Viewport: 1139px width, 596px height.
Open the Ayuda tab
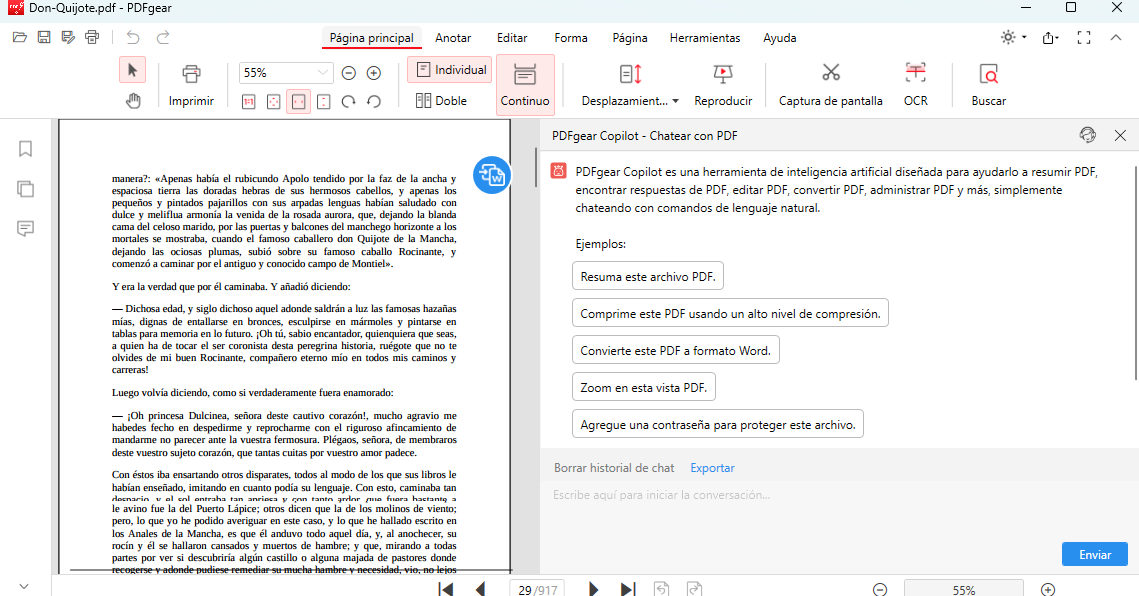[x=779, y=38]
